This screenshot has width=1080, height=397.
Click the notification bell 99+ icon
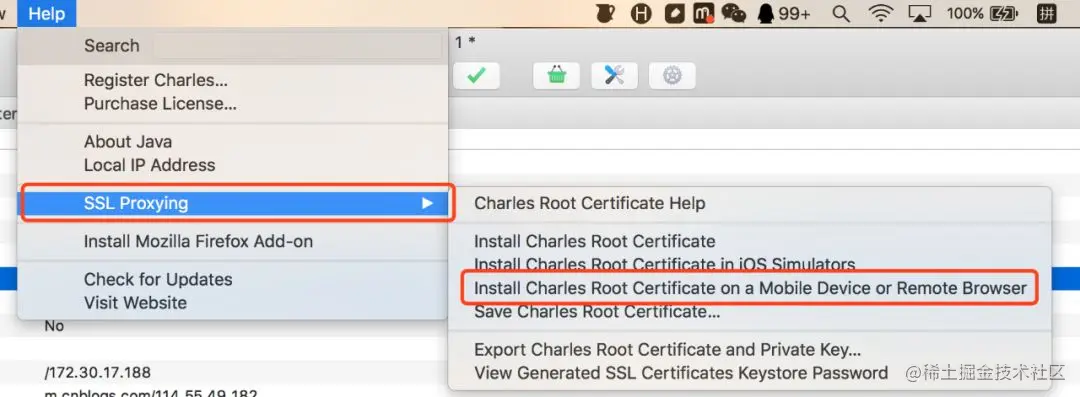click(x=784, y=13)
